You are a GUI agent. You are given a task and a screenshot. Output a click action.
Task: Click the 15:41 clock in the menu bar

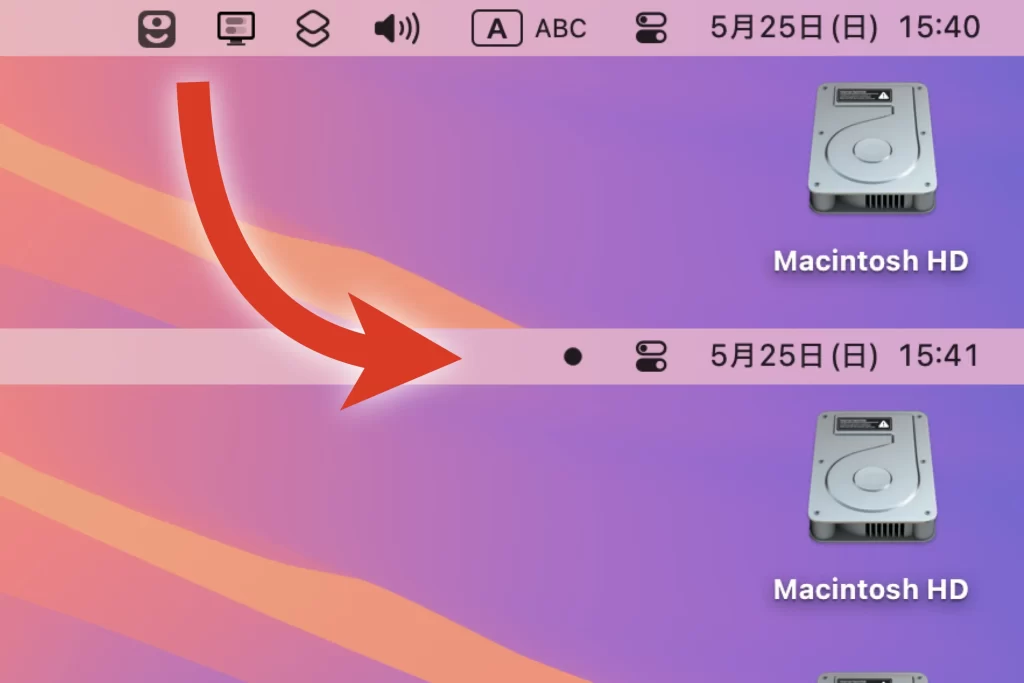pos(939,356)
